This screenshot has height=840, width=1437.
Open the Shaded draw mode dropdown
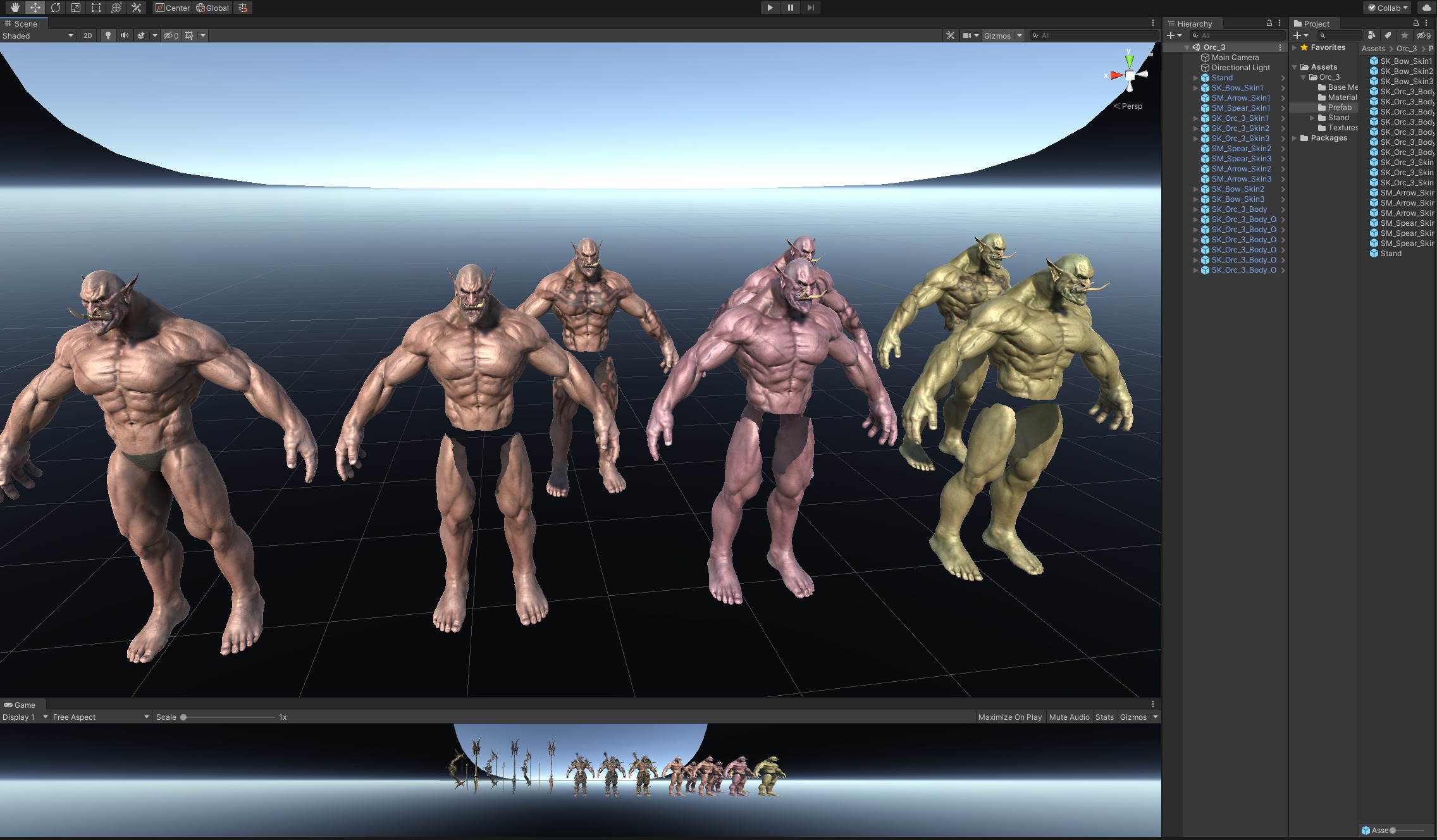tap(38, 35)
